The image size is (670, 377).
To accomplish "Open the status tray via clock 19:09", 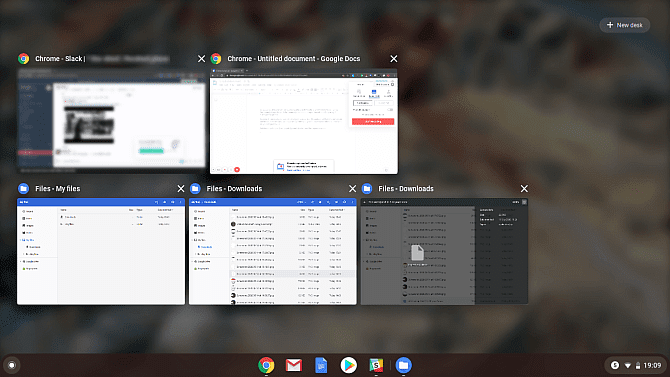I will tap(652, 365).
